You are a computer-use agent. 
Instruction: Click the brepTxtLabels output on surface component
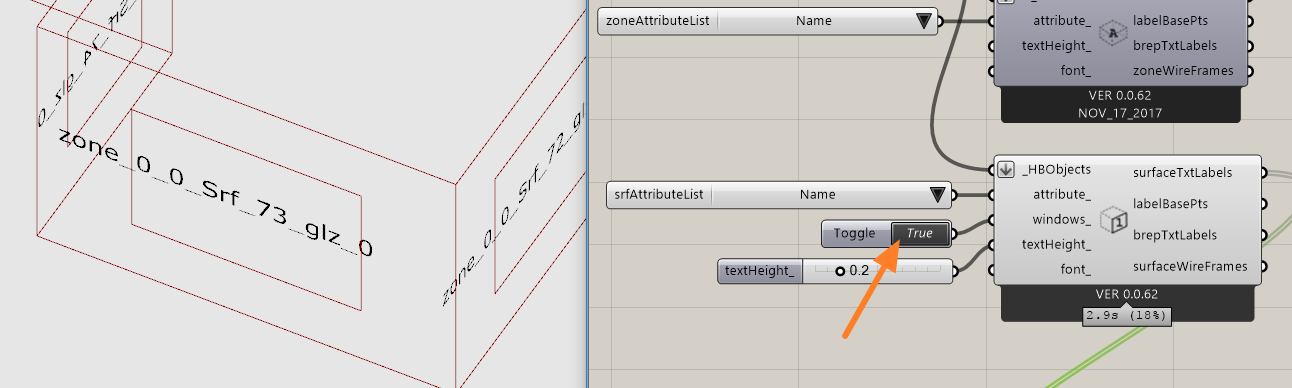[1175, 235]
